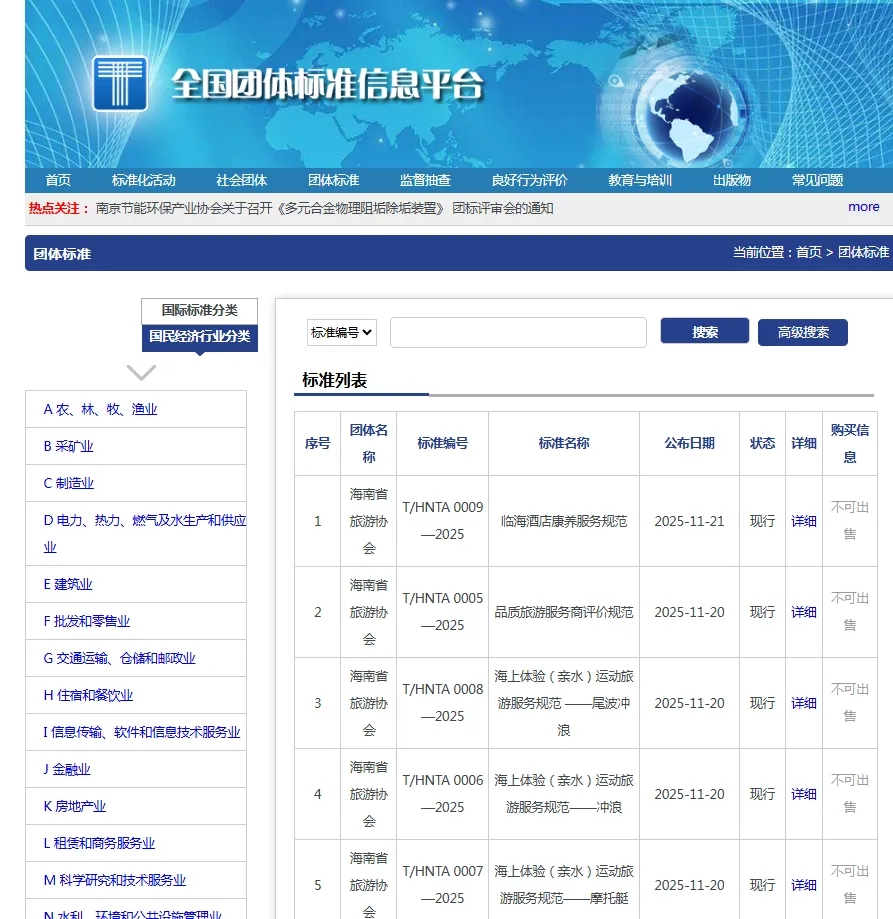Click the standard search text field

518,332
